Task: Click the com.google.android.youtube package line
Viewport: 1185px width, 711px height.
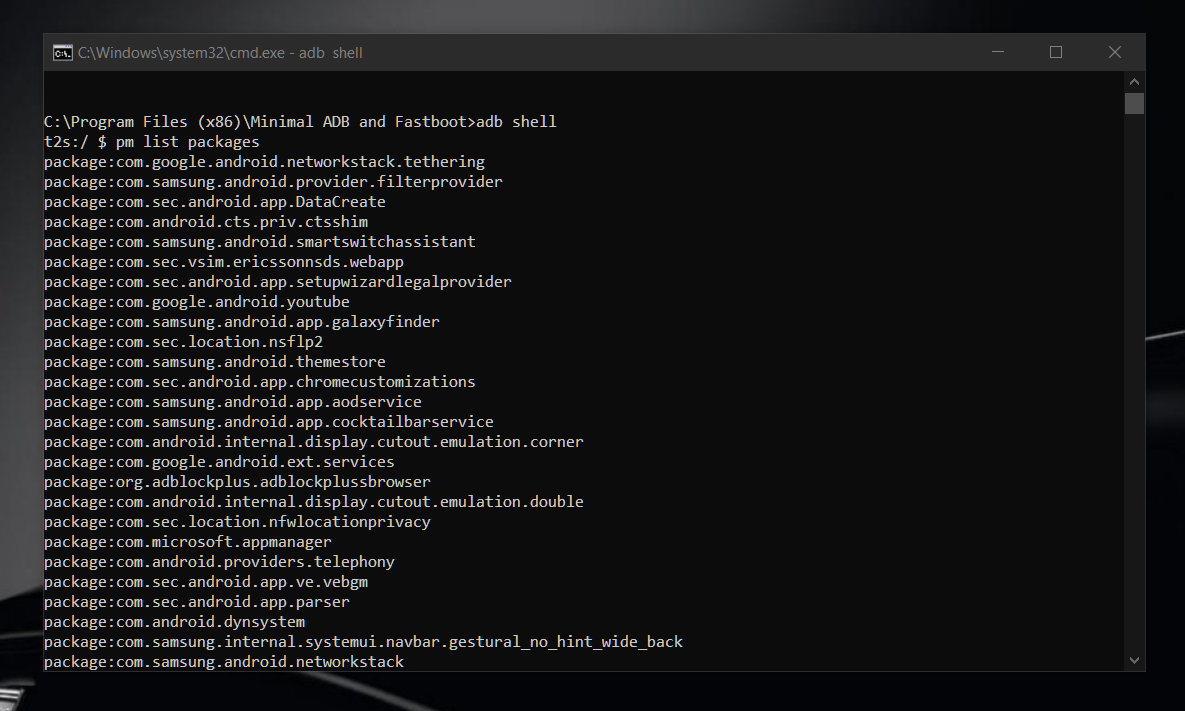Action: click(x=197, y=302)
